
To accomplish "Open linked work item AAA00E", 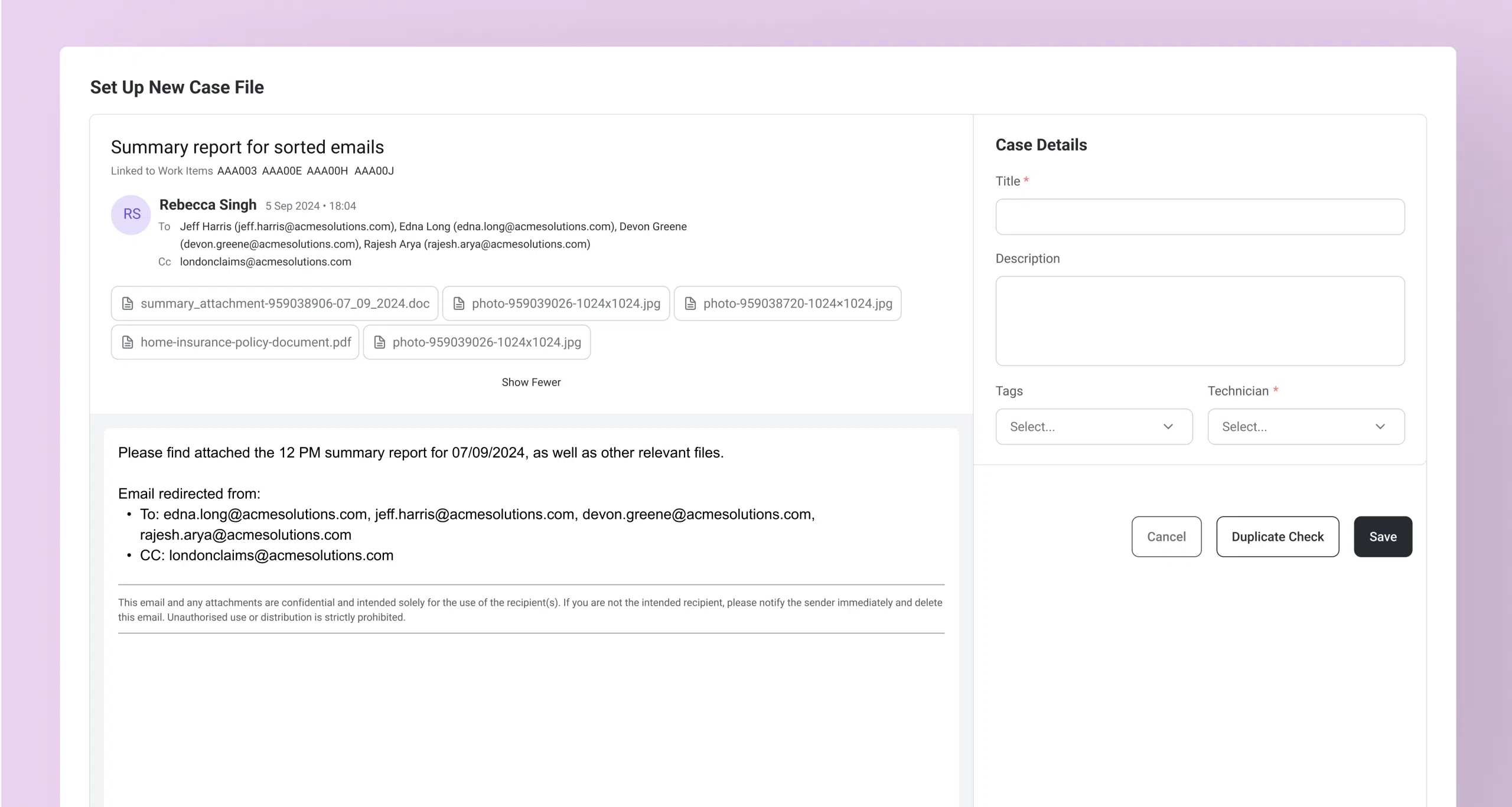I will (282, 171).
